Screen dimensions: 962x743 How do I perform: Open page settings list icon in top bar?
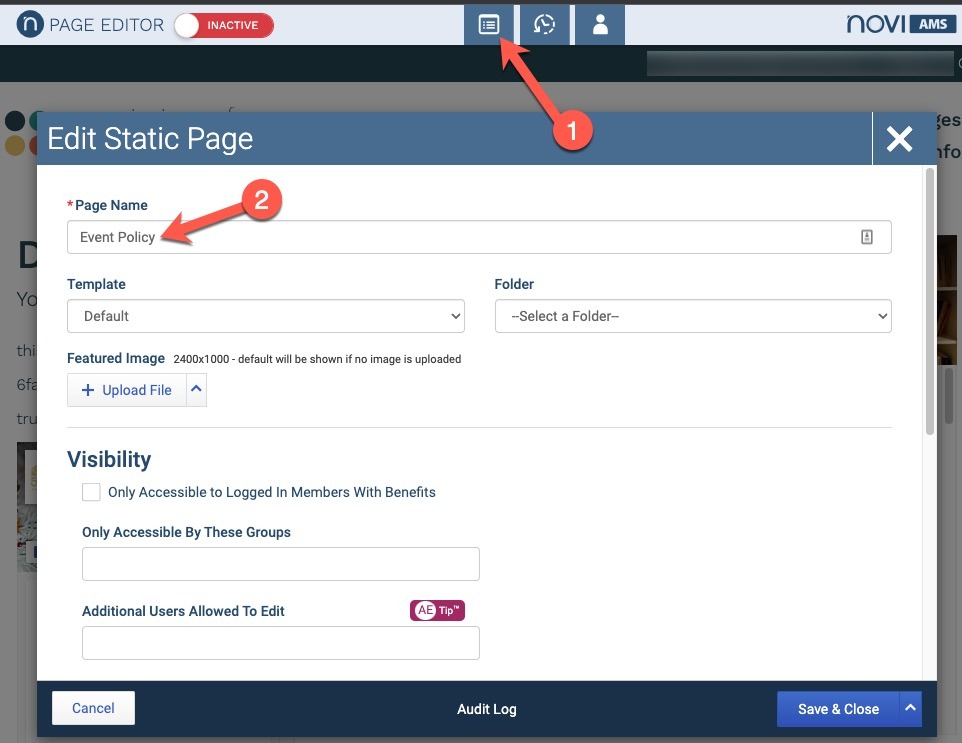[489, 25]
